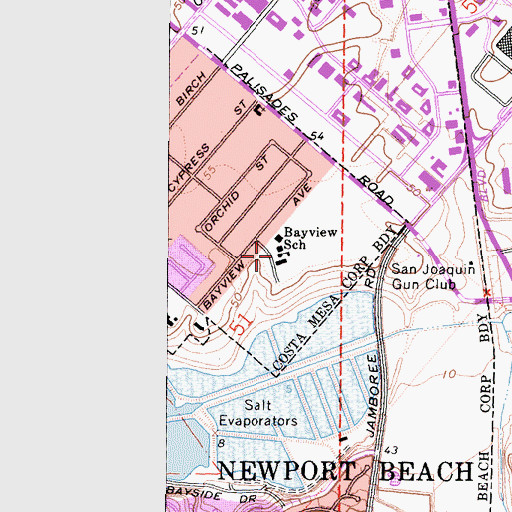Click the BAYVIEW AVE street label

pyautogui.click(x=257, y=246)
